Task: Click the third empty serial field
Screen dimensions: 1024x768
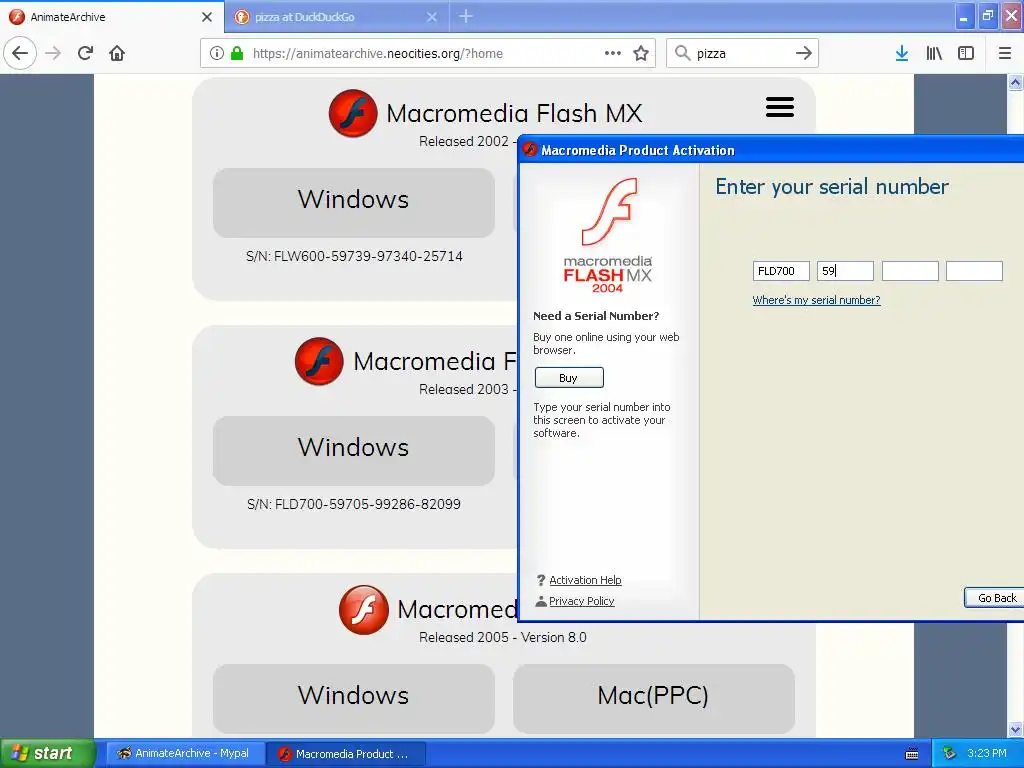Action: tap(910, 271)
